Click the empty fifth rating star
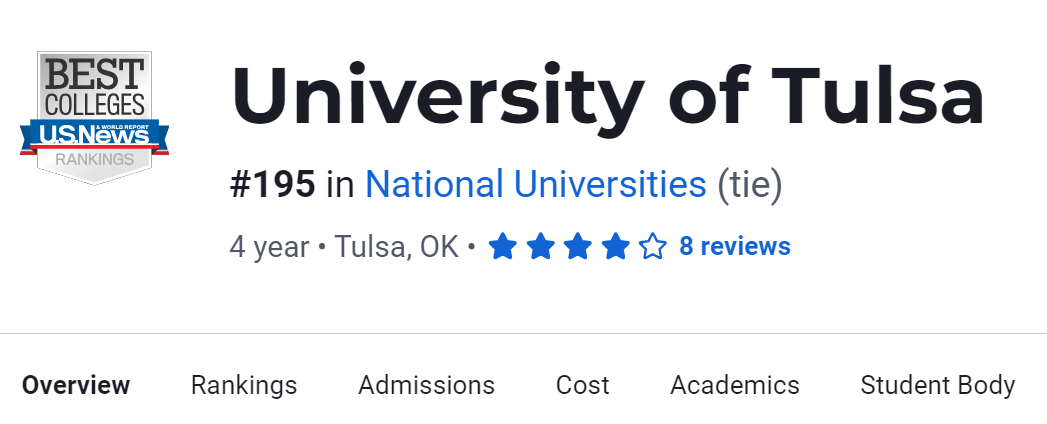1047x424 pixels. pos(652,246)
